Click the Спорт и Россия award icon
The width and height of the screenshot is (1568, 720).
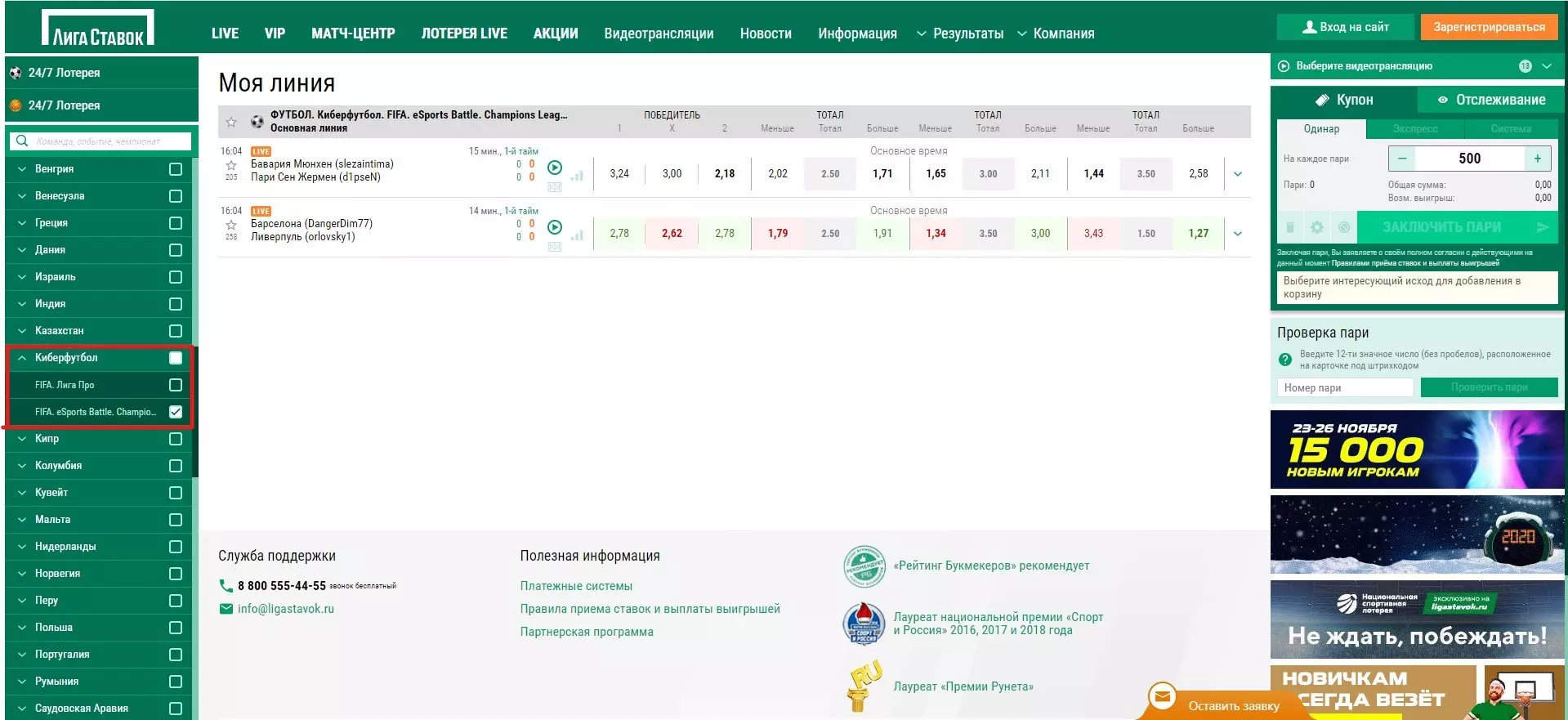(864, 624)
